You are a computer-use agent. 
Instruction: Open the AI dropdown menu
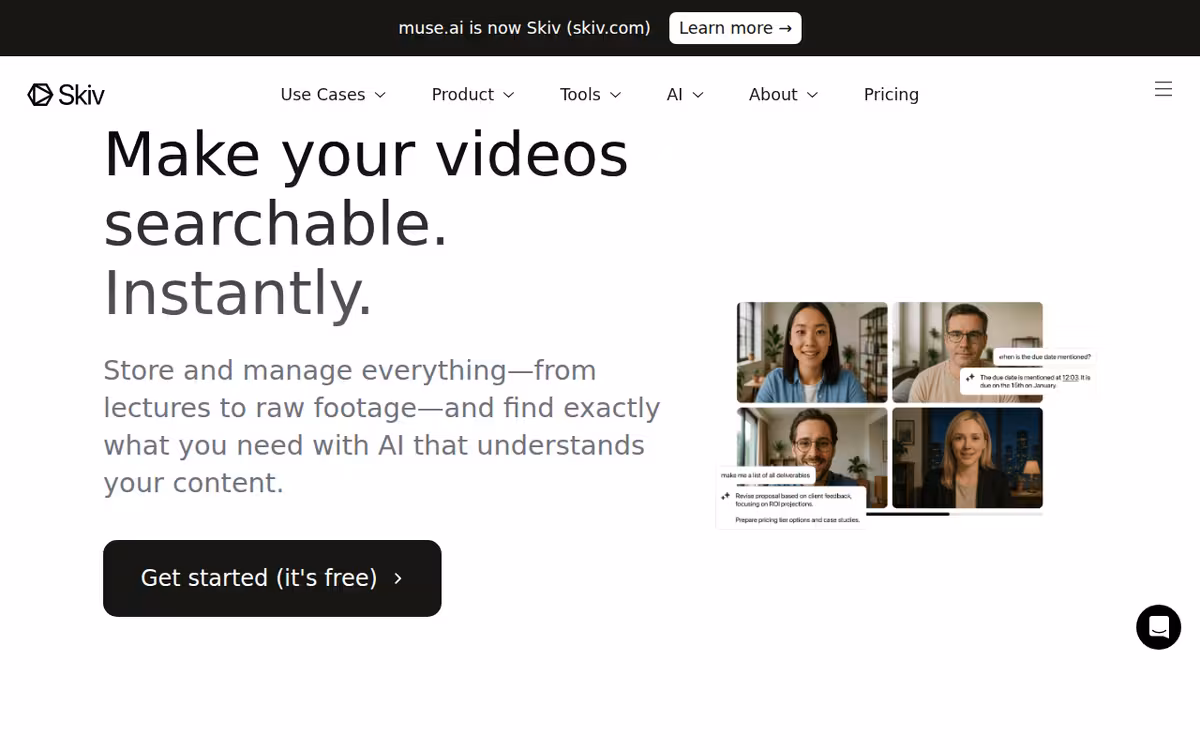pos(685,94)
